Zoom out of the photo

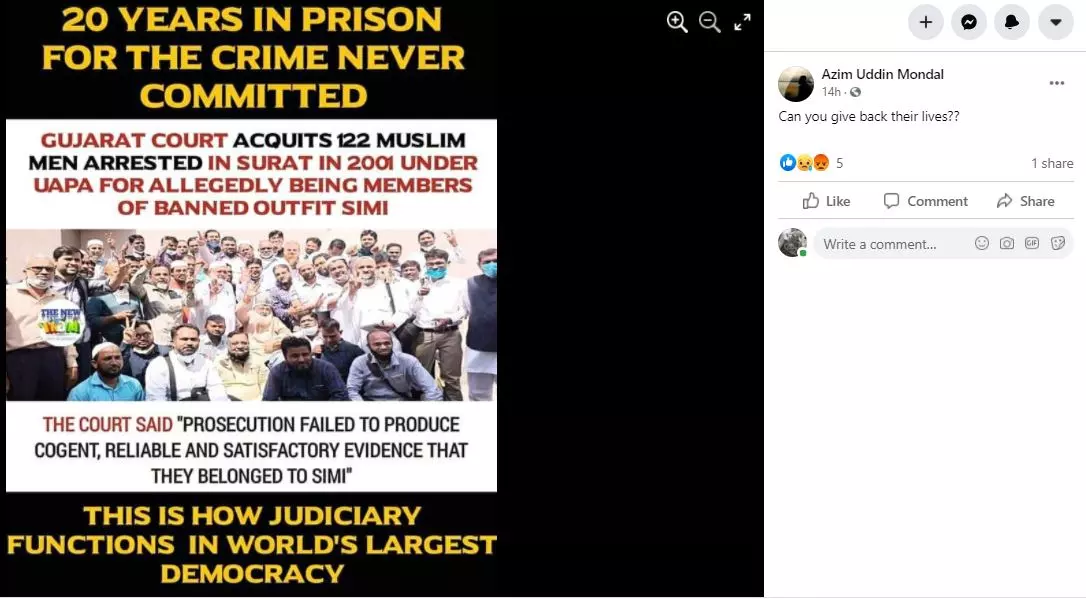tap(709, 22)
